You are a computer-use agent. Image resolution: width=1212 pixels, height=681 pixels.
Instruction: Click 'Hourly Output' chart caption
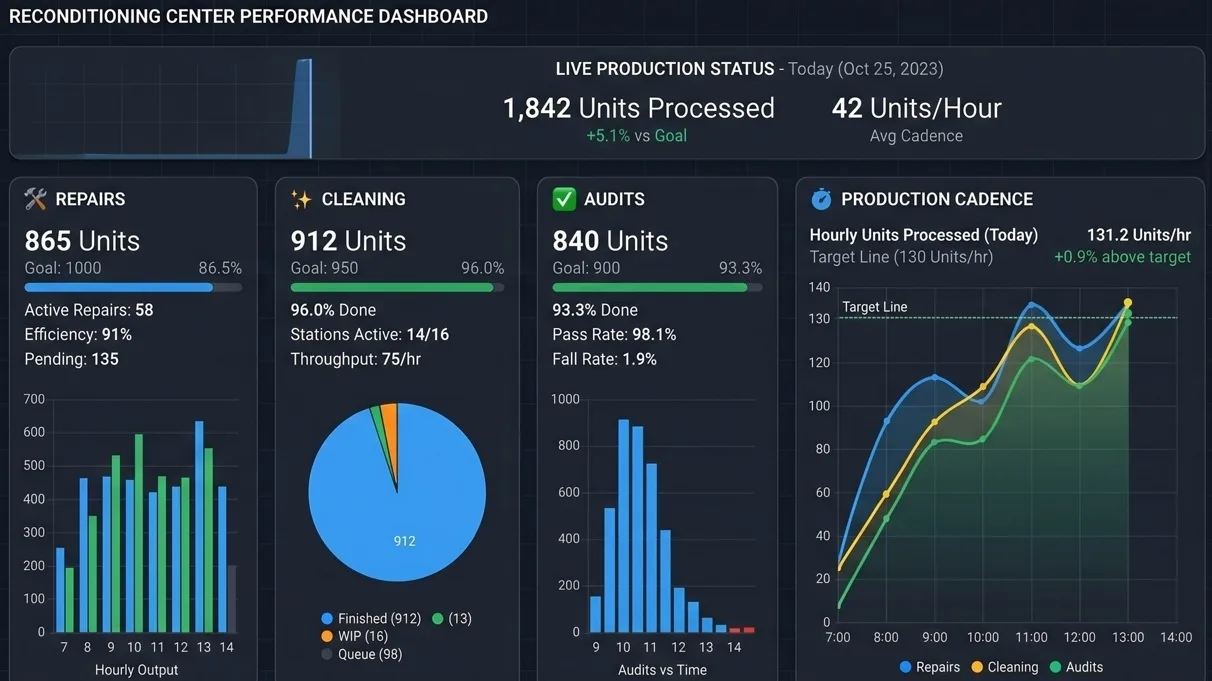[x=136, y=670]
